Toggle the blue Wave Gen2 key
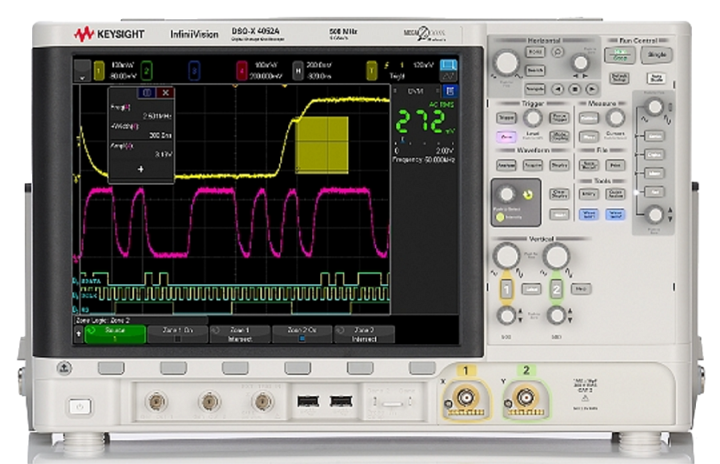Viewport: 720px width, 464px height. click(615, 214)
